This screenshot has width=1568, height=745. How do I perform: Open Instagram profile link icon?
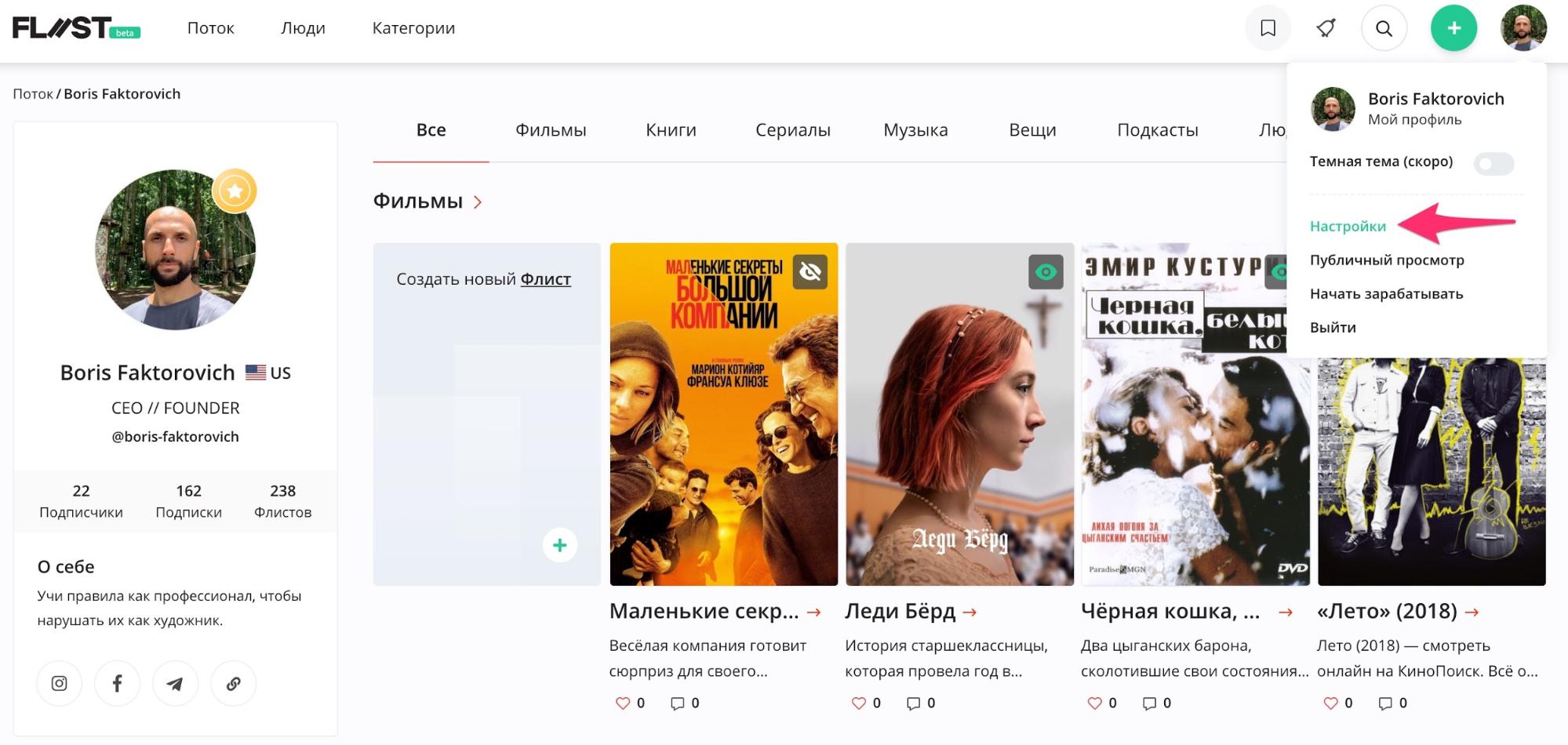point(59,683)
